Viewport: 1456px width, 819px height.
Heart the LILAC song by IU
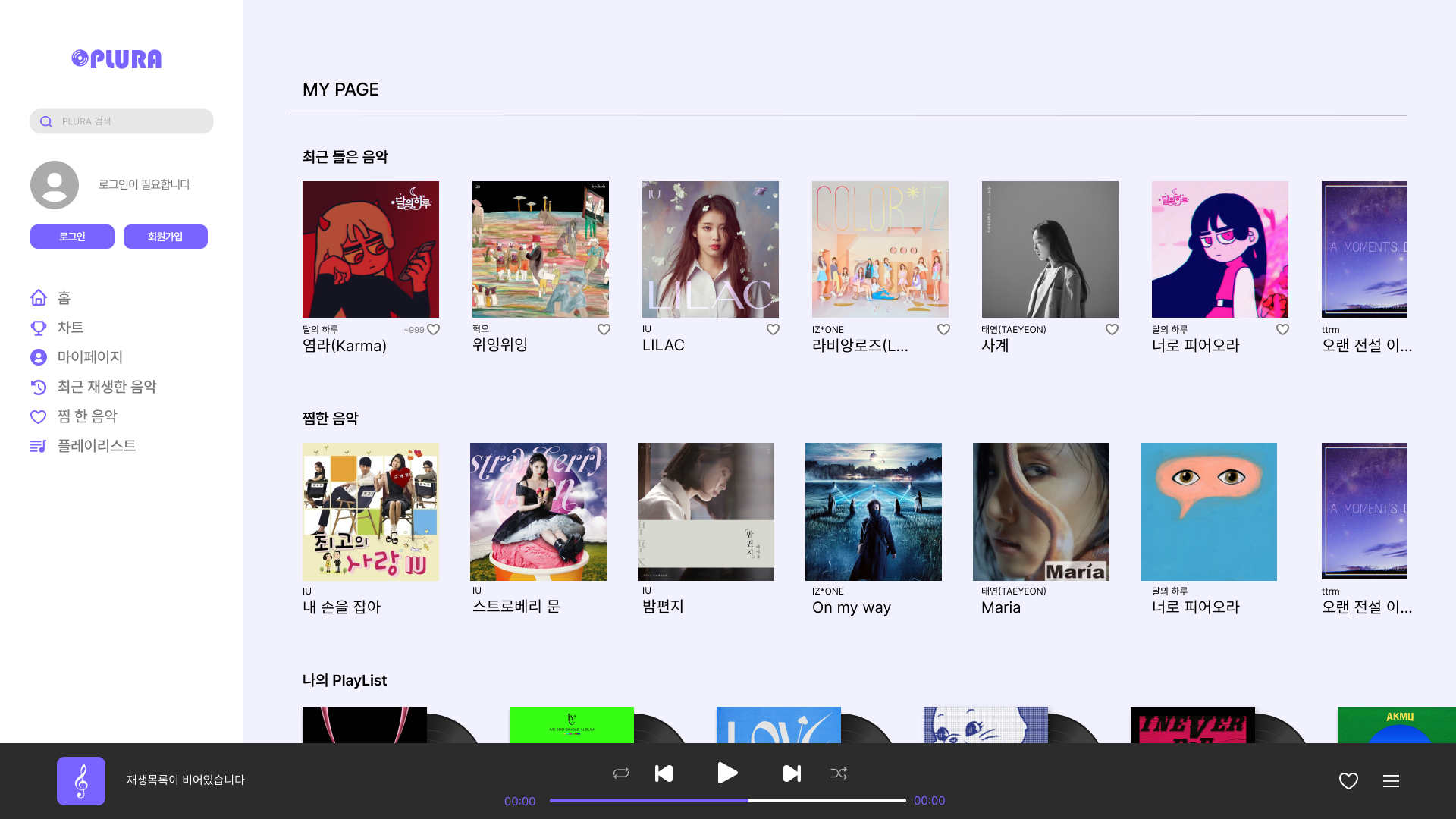773,329
